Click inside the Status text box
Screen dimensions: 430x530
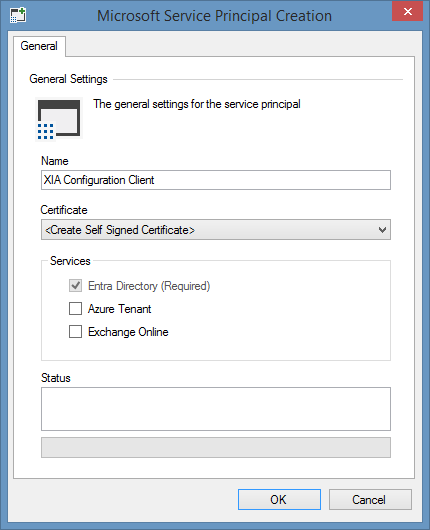[x=216, y=409]
